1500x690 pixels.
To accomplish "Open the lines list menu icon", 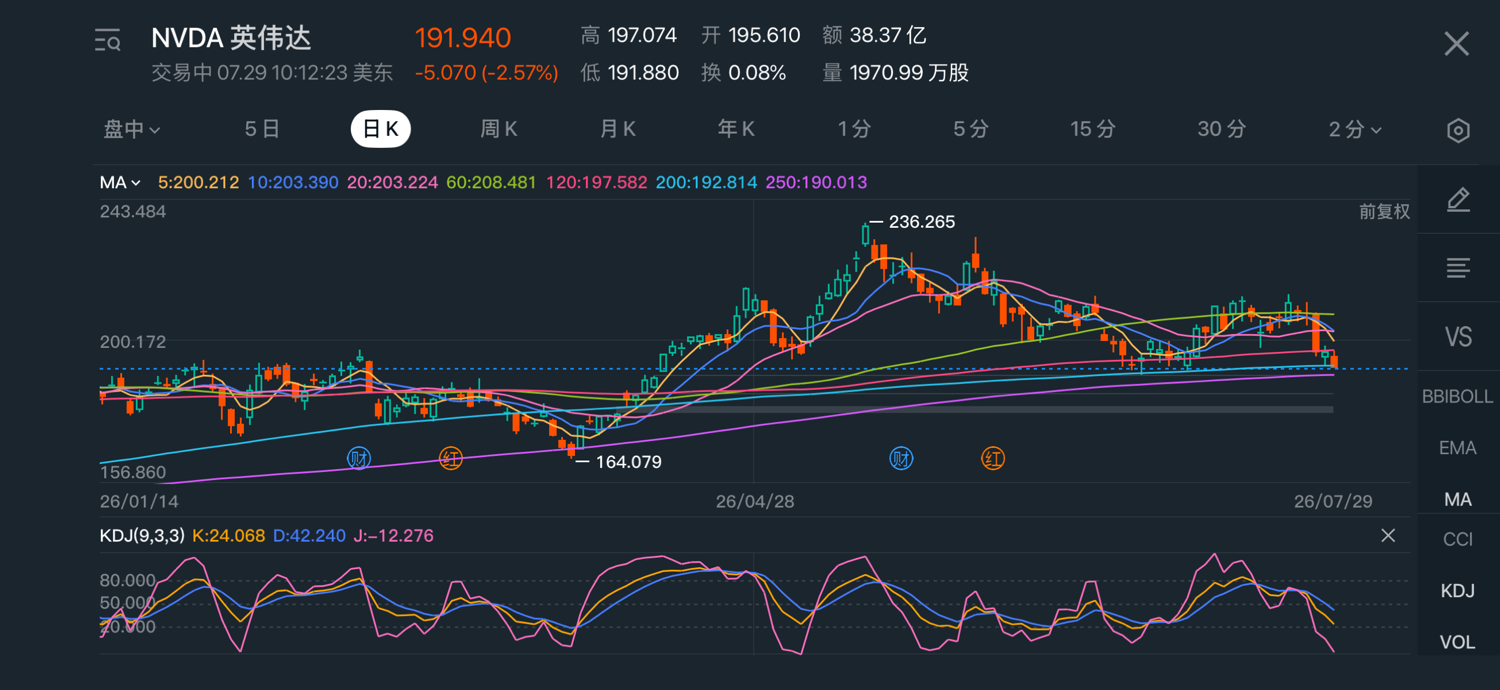I will 1458,268.
